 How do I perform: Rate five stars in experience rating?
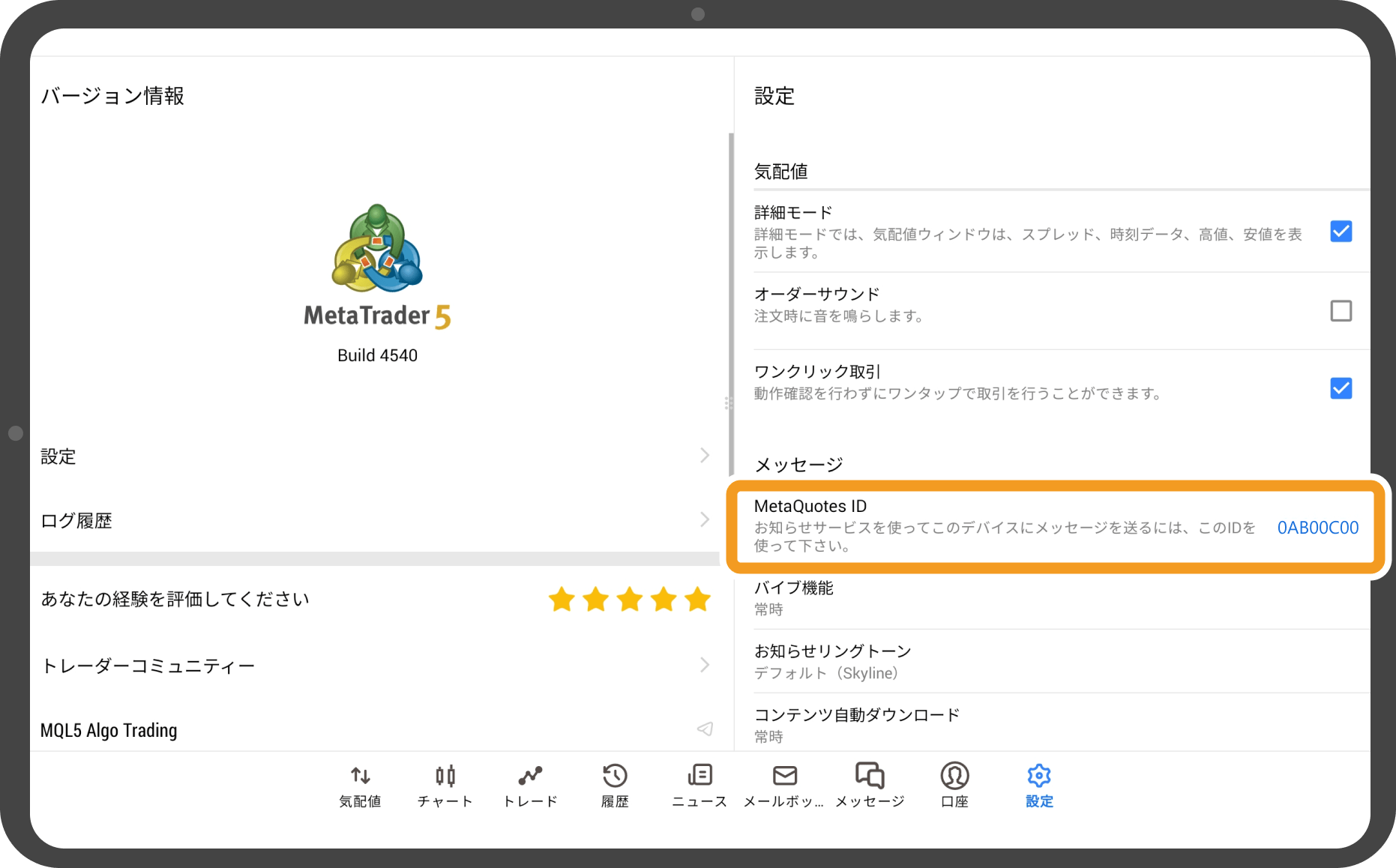[697, 600]
